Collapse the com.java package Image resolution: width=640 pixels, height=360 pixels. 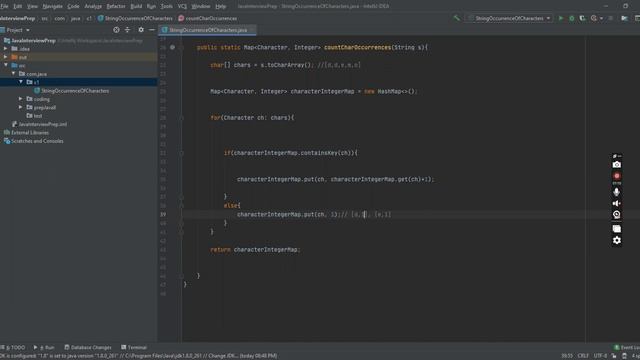coord(13,73)
